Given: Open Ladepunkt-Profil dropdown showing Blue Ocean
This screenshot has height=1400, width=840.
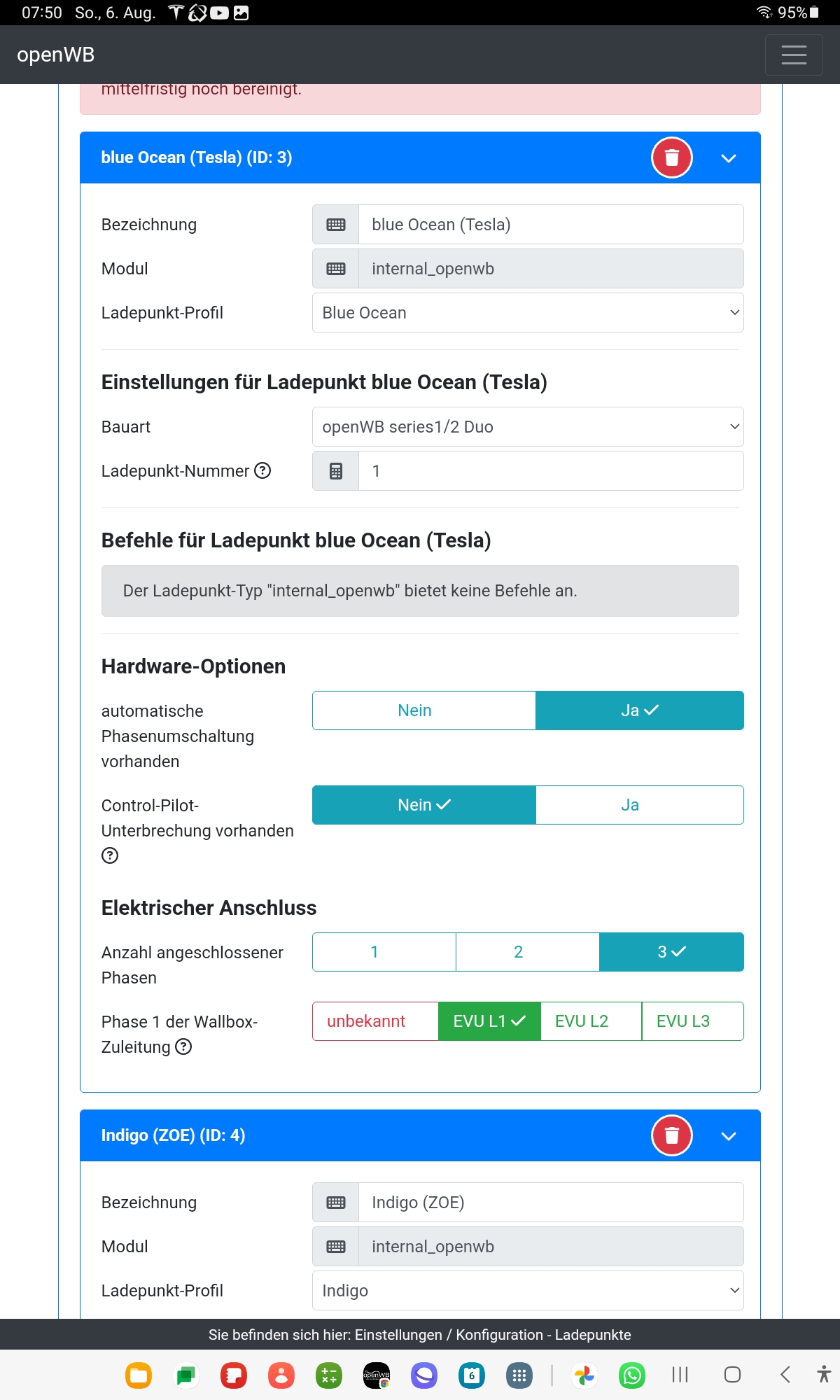Looking at the screenshot, I should click(528, 313).
